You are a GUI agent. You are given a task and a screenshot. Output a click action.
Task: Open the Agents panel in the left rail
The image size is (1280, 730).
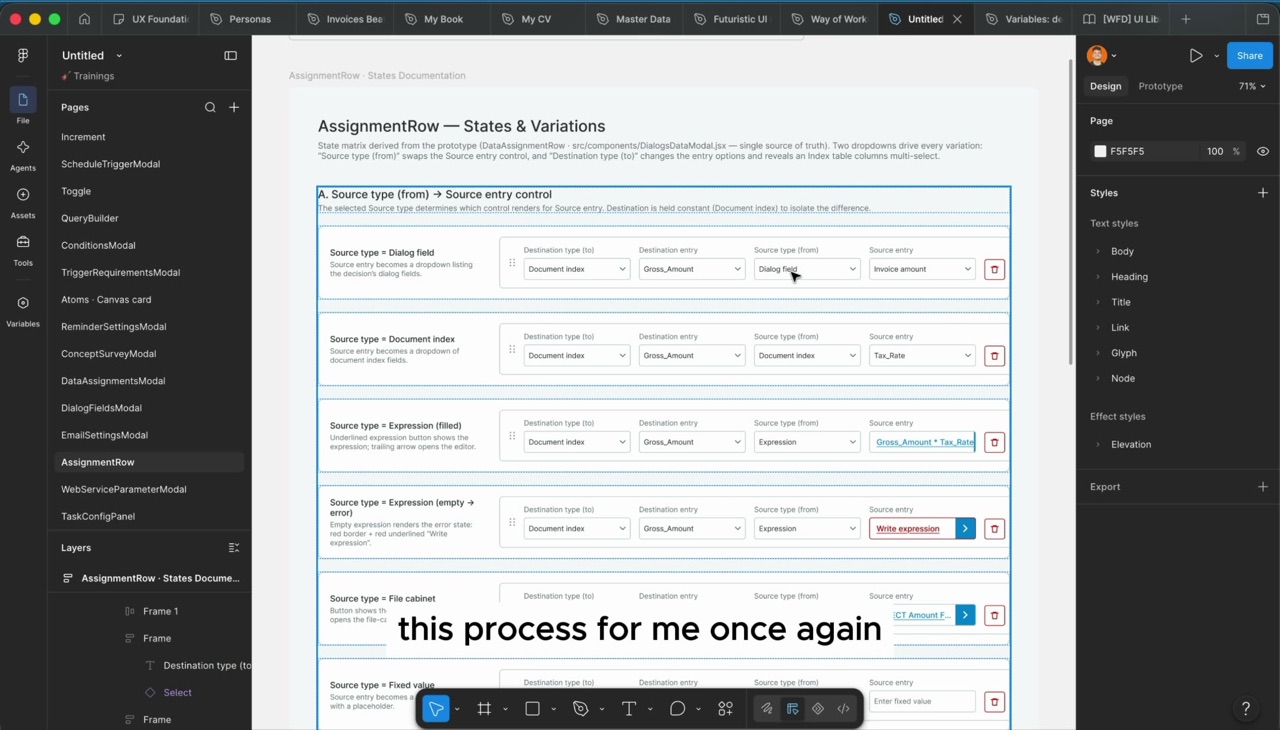23,154
